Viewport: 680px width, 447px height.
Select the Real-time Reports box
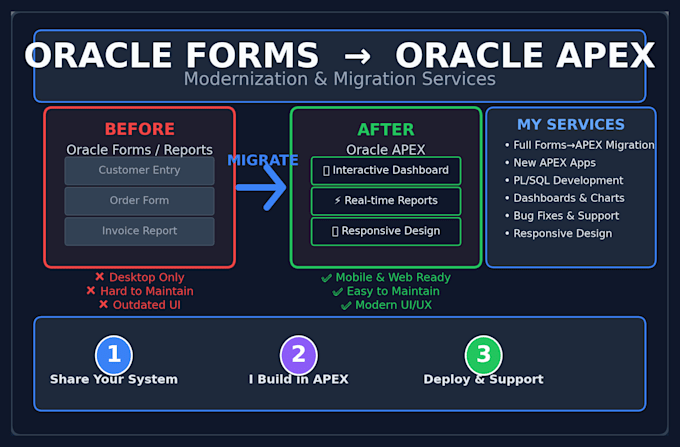pyautogui.click(x=386, y=201)
